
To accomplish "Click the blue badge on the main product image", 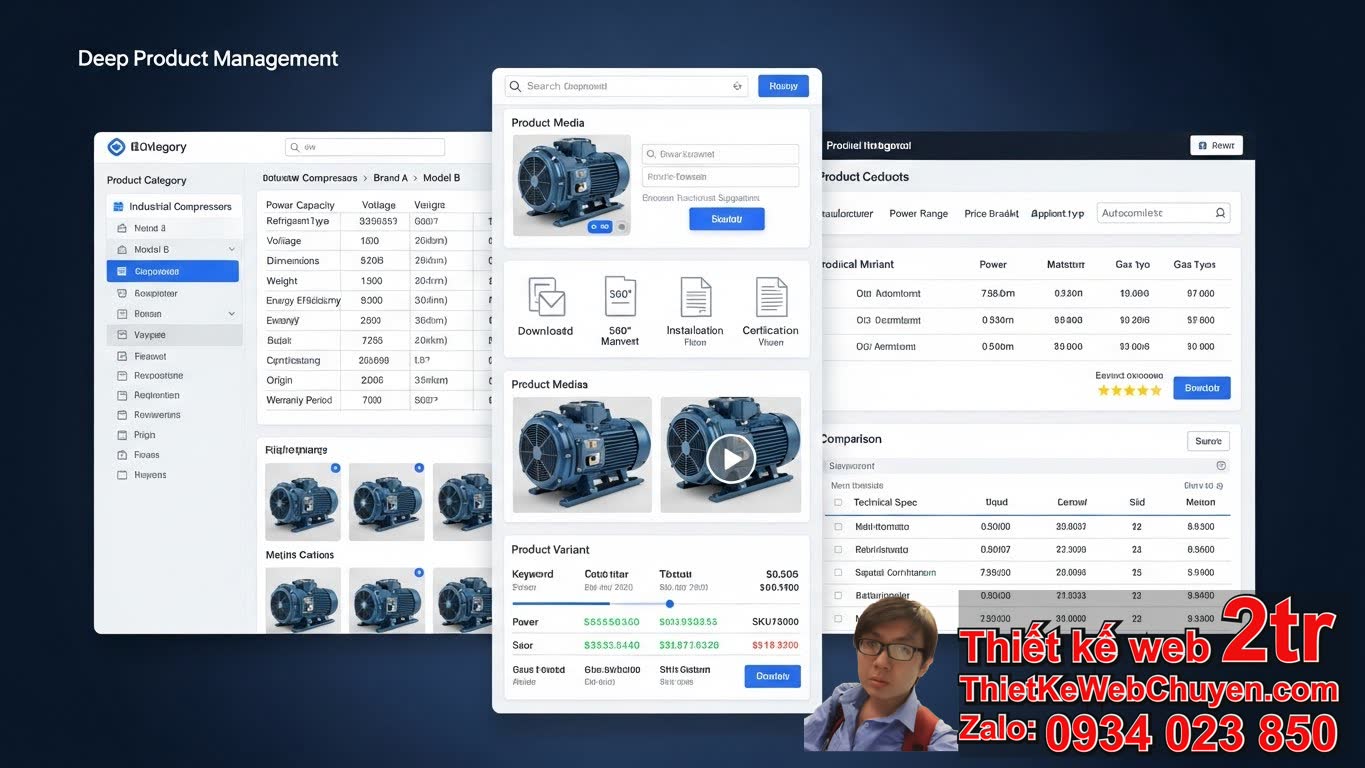I will 599,227.
